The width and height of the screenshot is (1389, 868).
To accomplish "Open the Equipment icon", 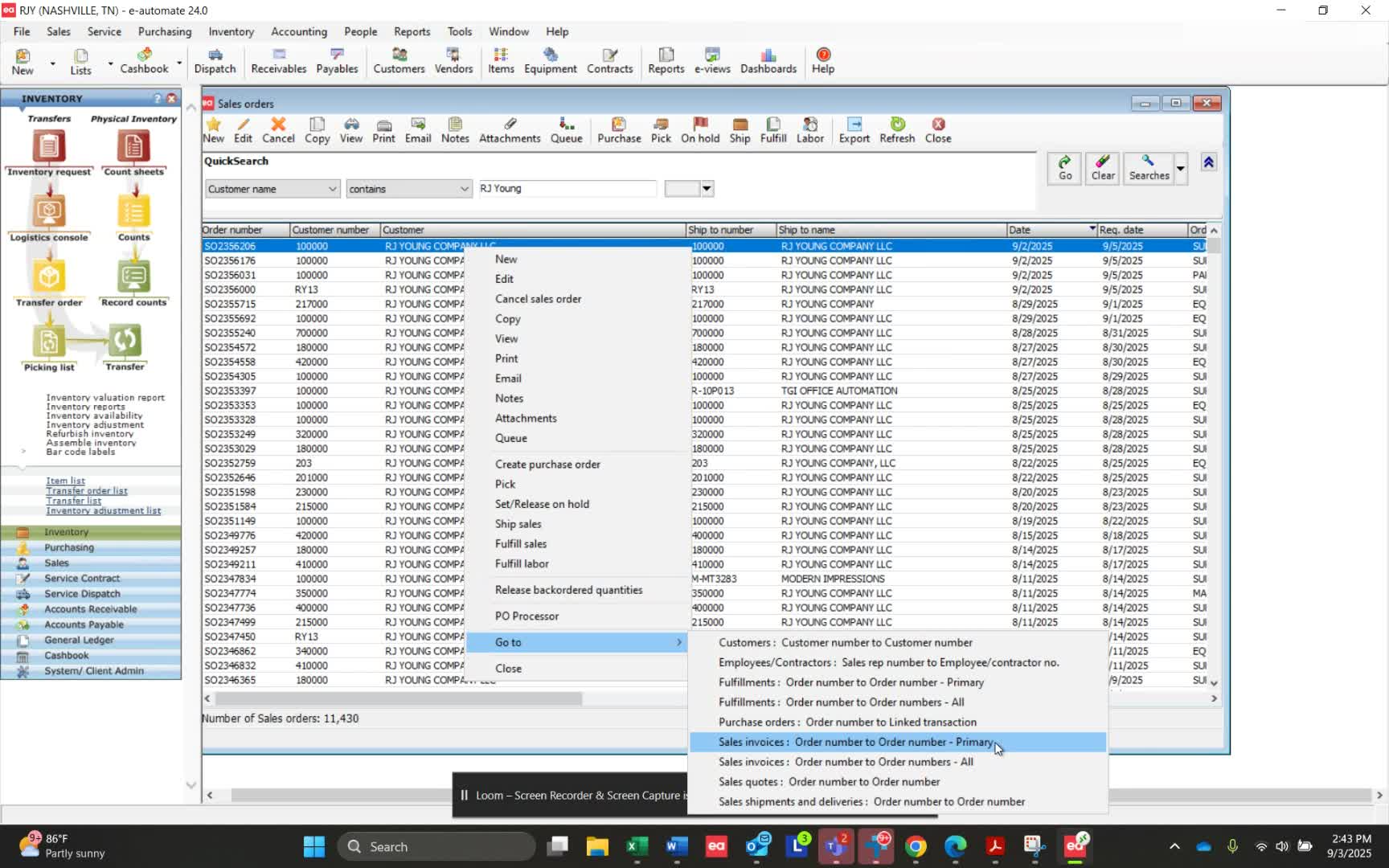I will click(x=551, y=61).
